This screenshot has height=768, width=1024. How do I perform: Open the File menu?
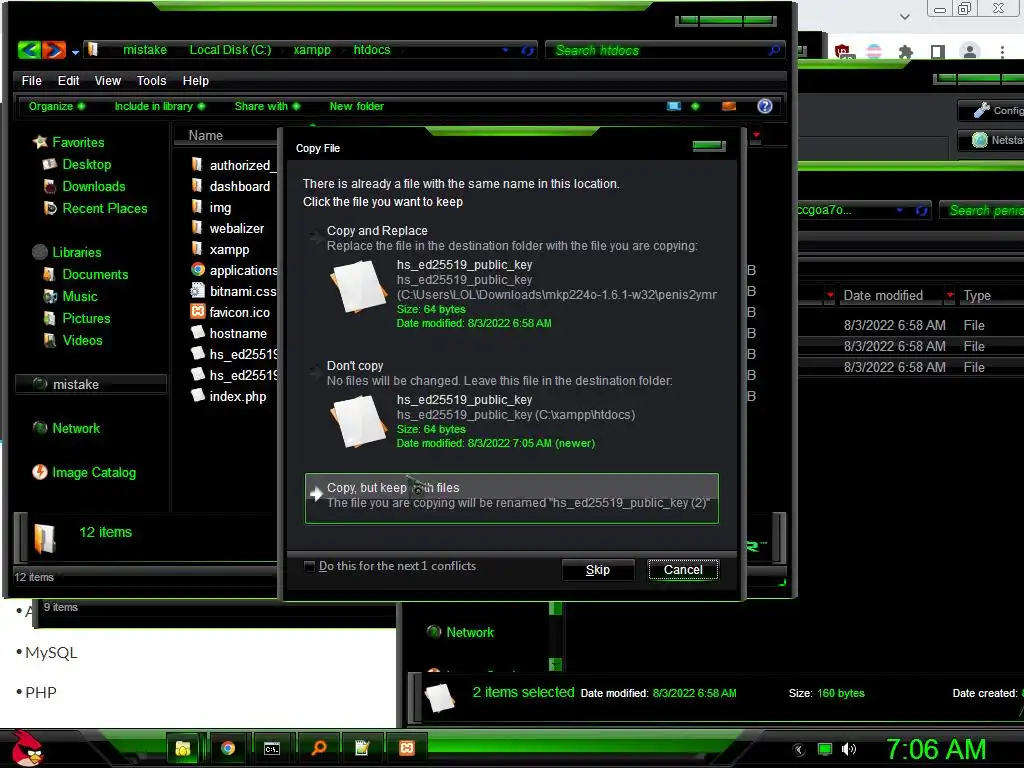coord(31,81)
